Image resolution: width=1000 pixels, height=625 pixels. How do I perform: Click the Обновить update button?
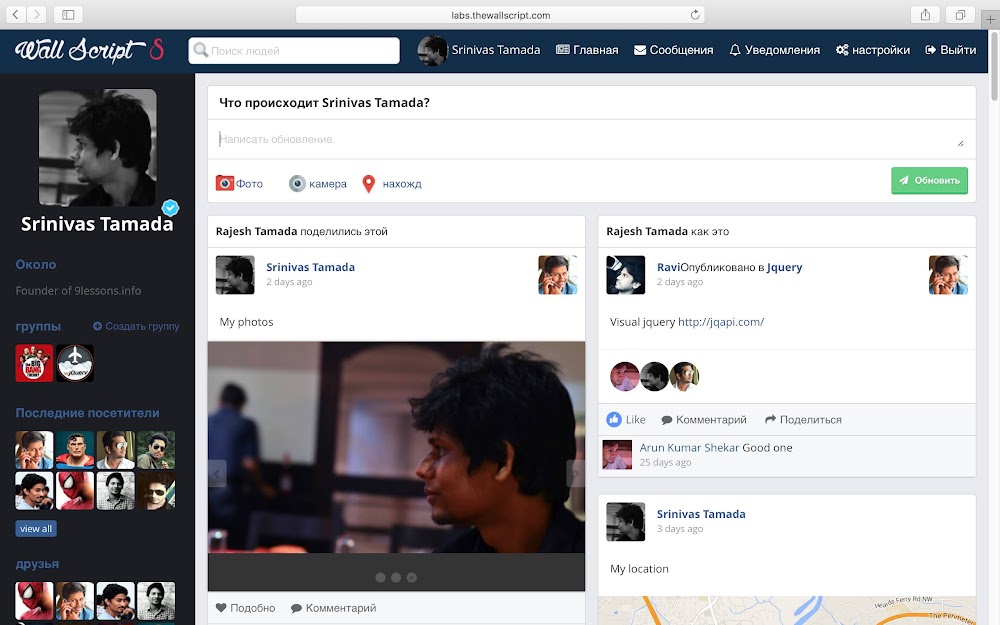click(929, 180)
